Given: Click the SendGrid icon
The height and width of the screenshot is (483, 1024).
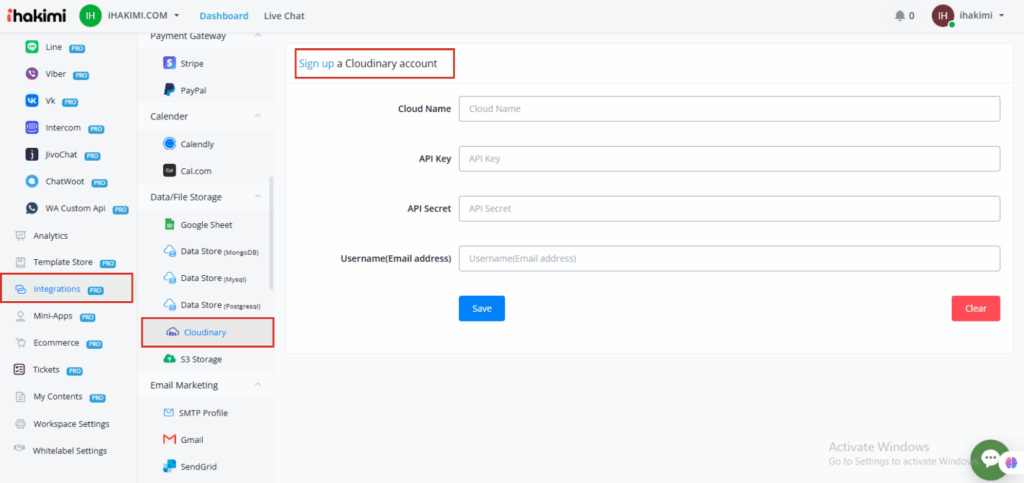Looking at the screenshot, I should 169,466.
